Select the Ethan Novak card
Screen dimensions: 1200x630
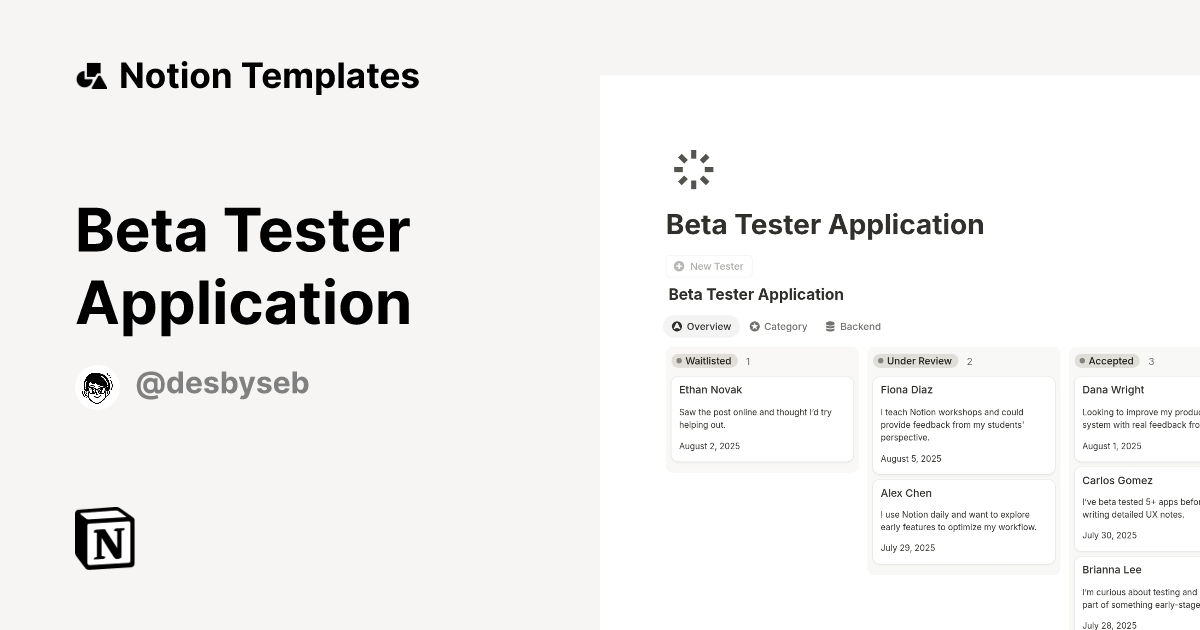(x=762, y=418)
